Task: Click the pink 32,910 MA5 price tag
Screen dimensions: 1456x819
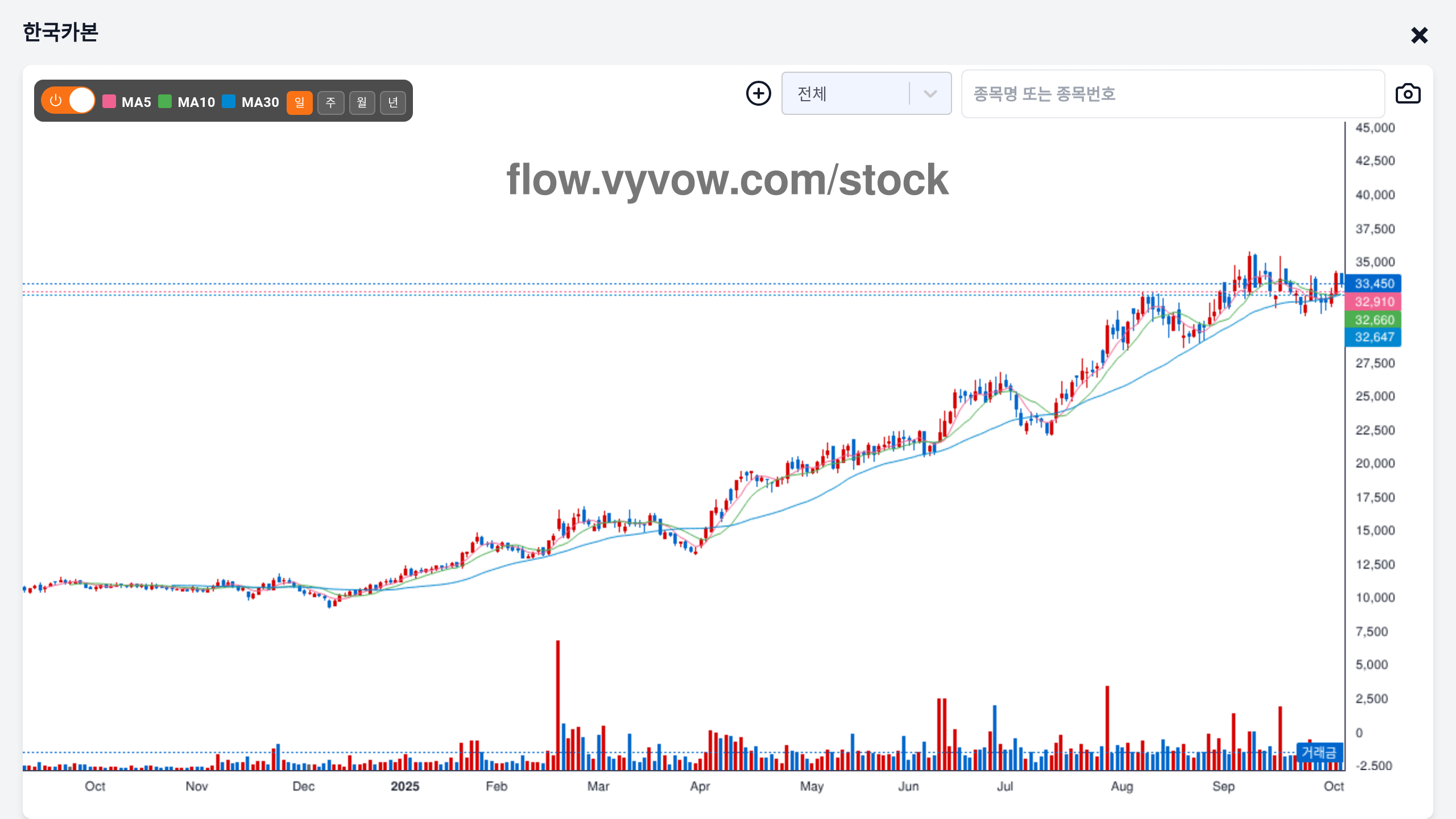Action: click(x=1374, y=301)
